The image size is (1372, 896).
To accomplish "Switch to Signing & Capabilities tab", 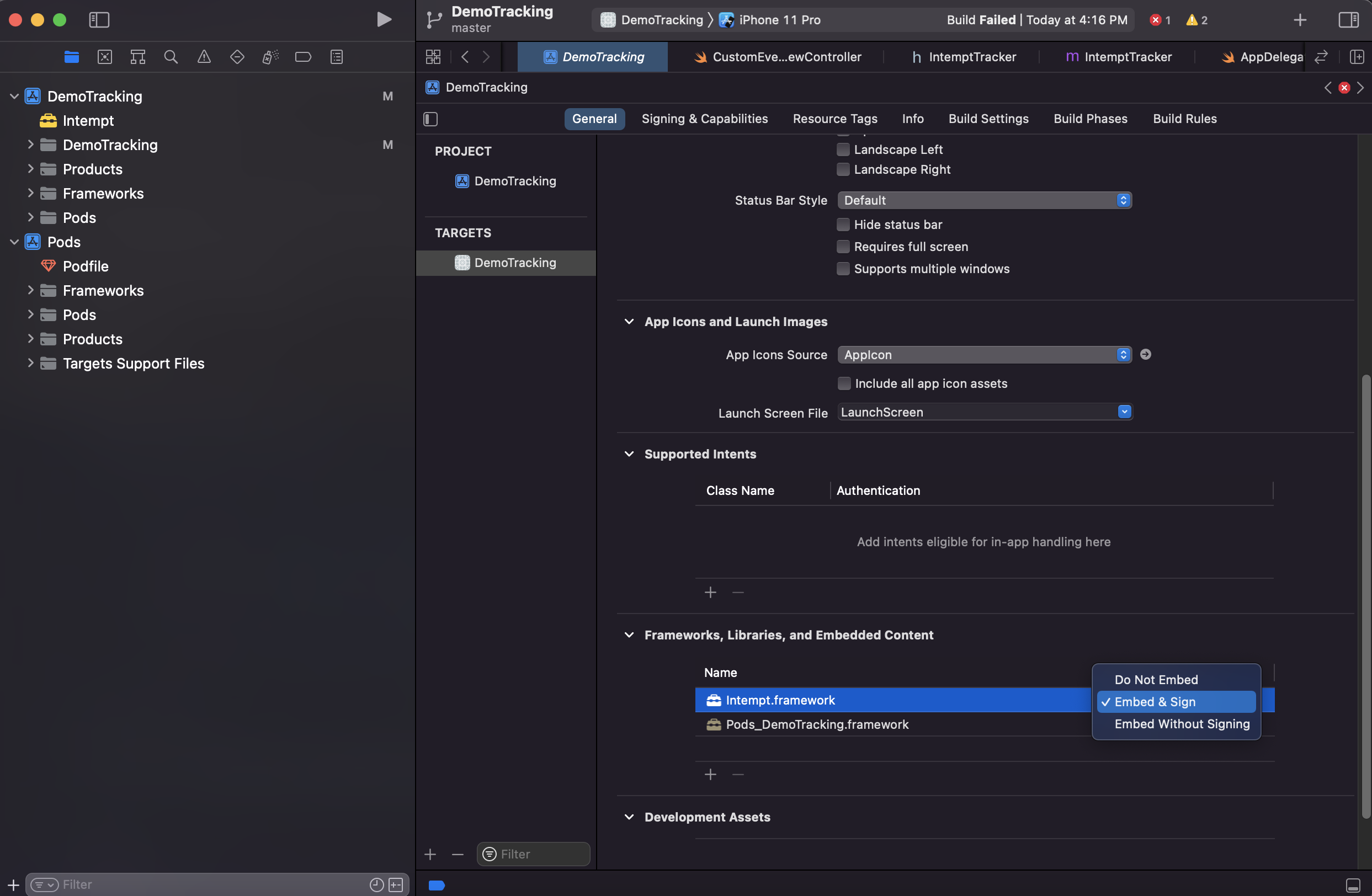I will pyautogui.click(x=704, y=119).
